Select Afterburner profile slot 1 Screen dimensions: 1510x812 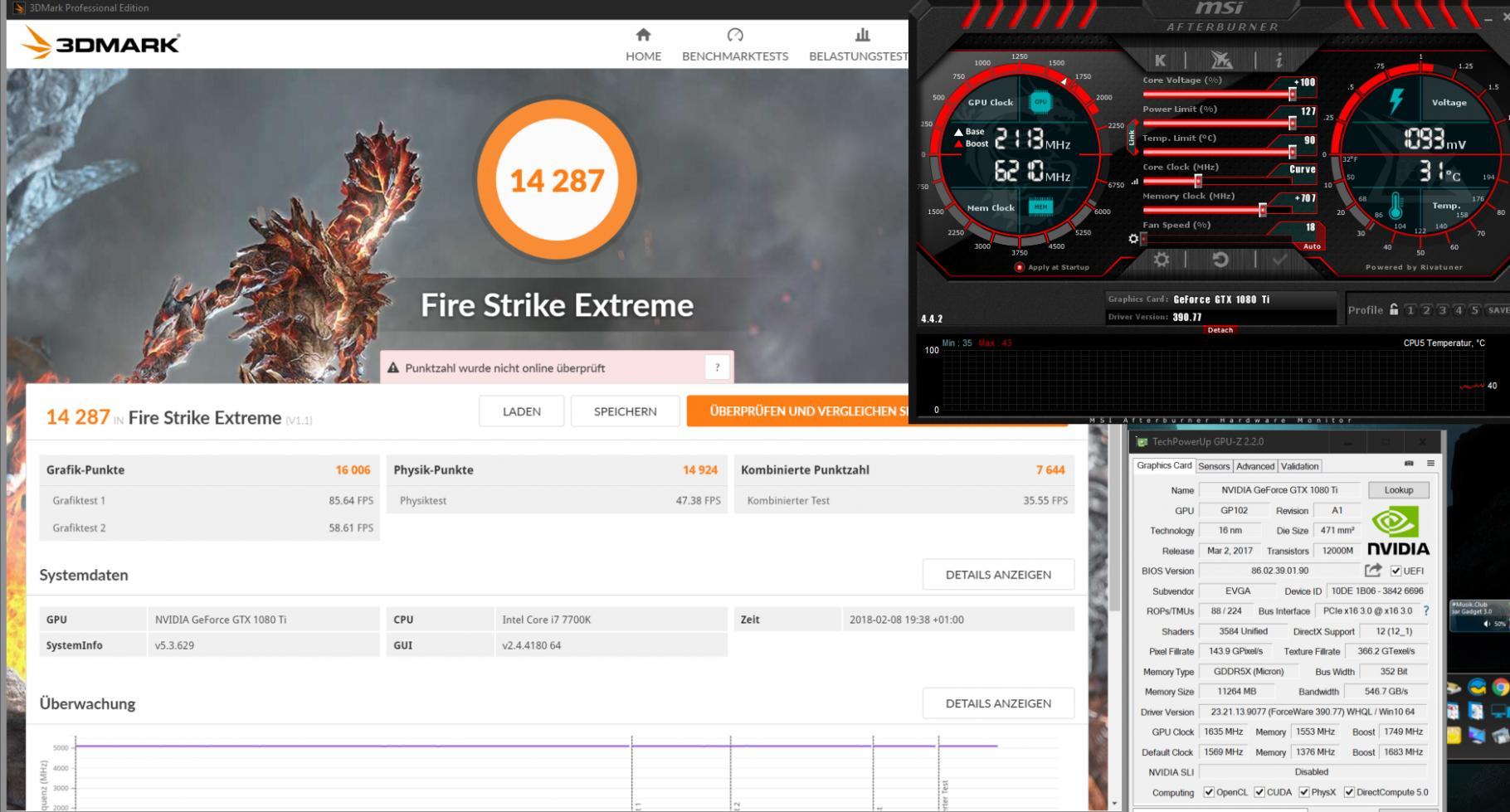(x=1410, y=309)
